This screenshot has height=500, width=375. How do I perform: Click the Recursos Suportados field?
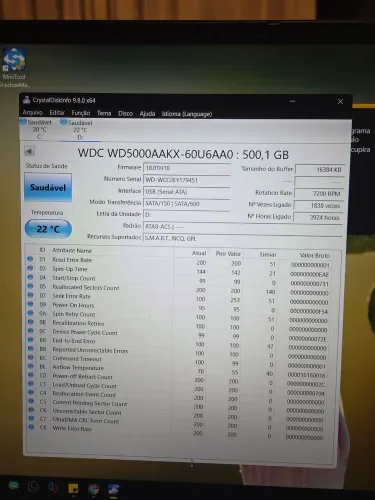(243, 239)
